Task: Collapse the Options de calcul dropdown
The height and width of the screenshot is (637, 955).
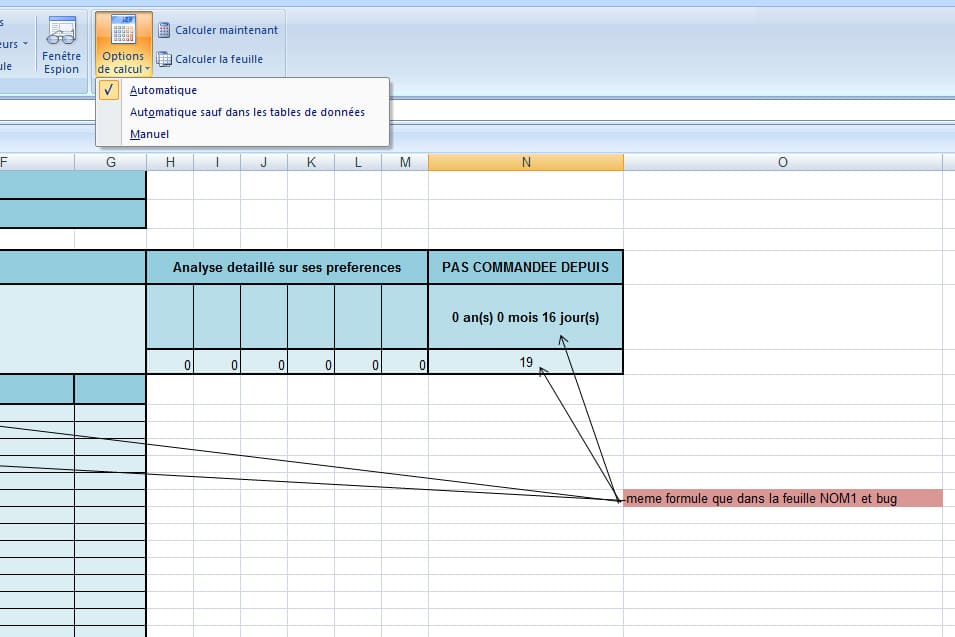Action: pyautogui.click(x=124, y=46)
